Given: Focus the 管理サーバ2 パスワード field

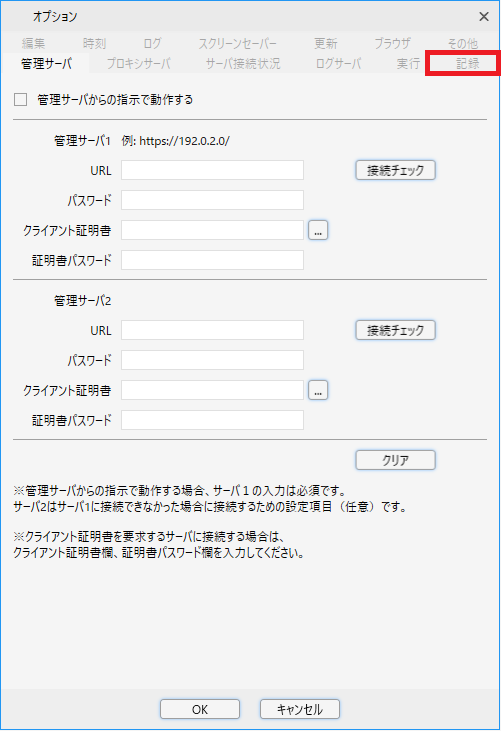Looking at the screenshot, I should pos(213,360).
